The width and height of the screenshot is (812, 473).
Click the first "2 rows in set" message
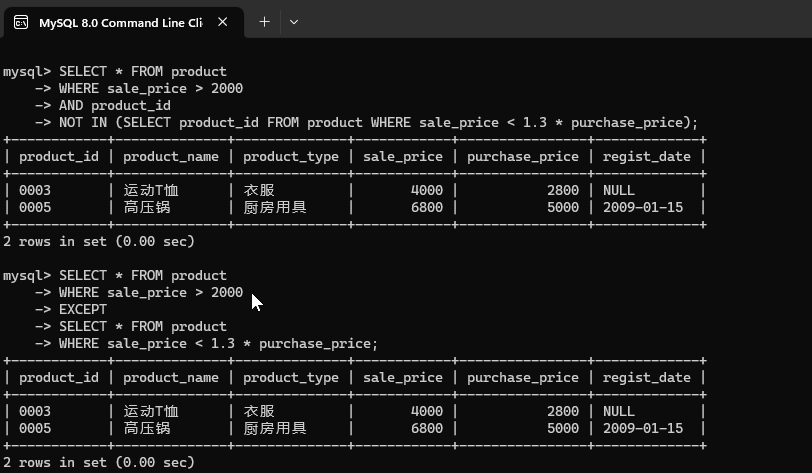99,241
